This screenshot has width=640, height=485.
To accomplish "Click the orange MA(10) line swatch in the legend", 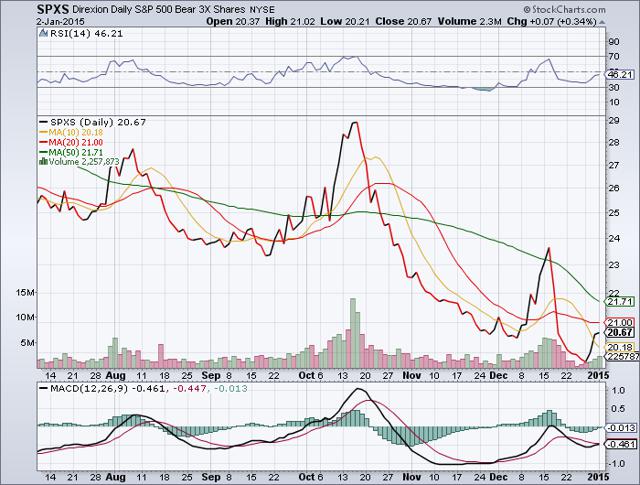I will click(43, 132).
